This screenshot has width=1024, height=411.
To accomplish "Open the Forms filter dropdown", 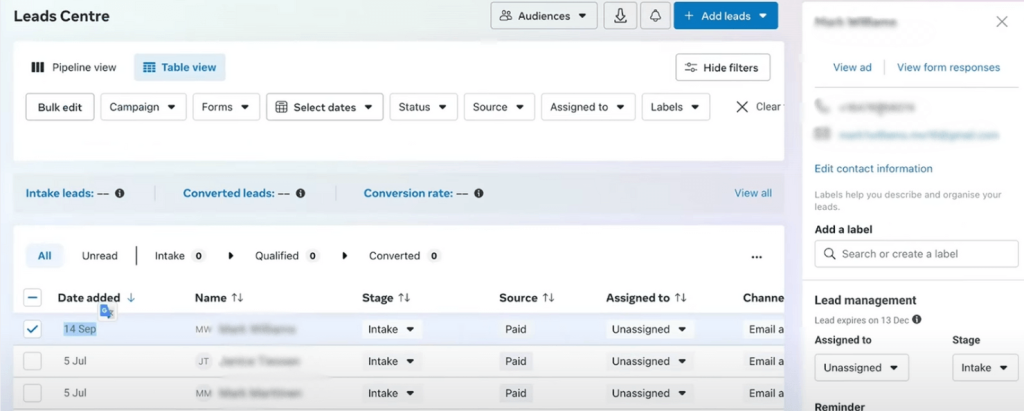I will [226, 107].
